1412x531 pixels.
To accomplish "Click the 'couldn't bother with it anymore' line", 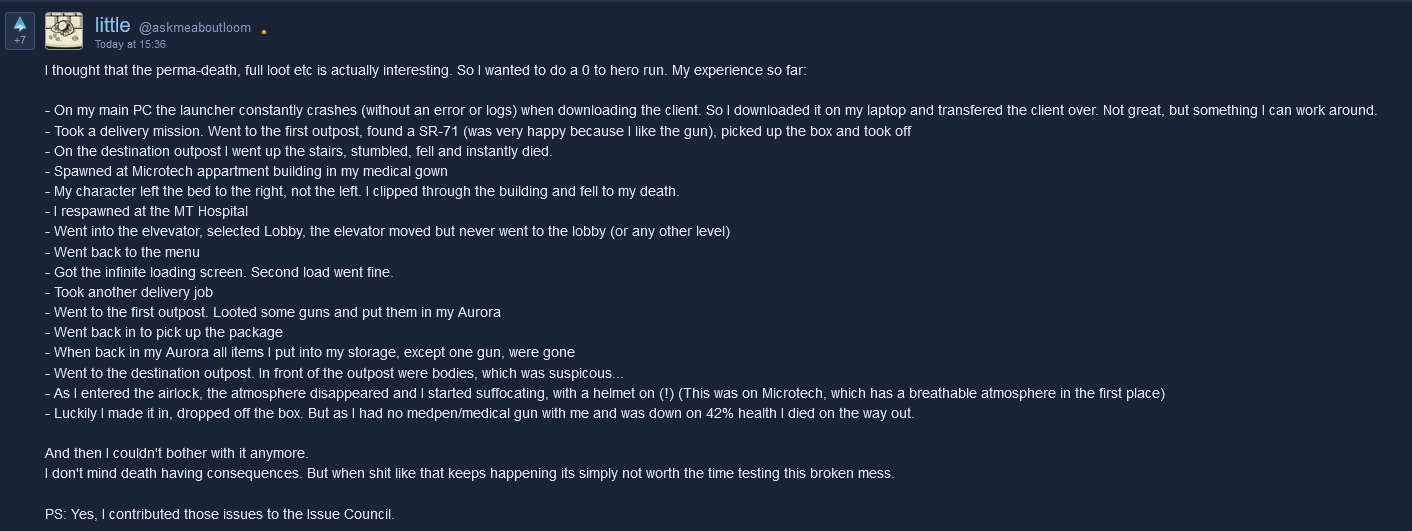I will pos(177,453).
